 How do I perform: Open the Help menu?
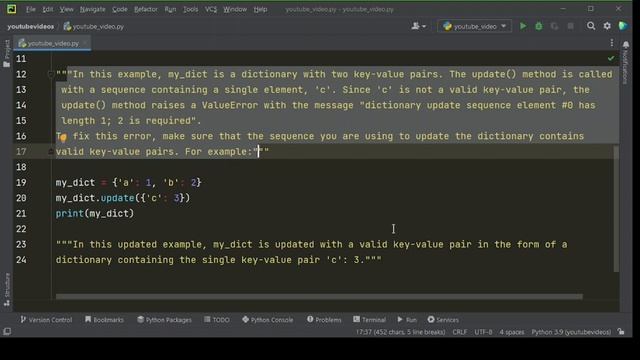point(260,9)
